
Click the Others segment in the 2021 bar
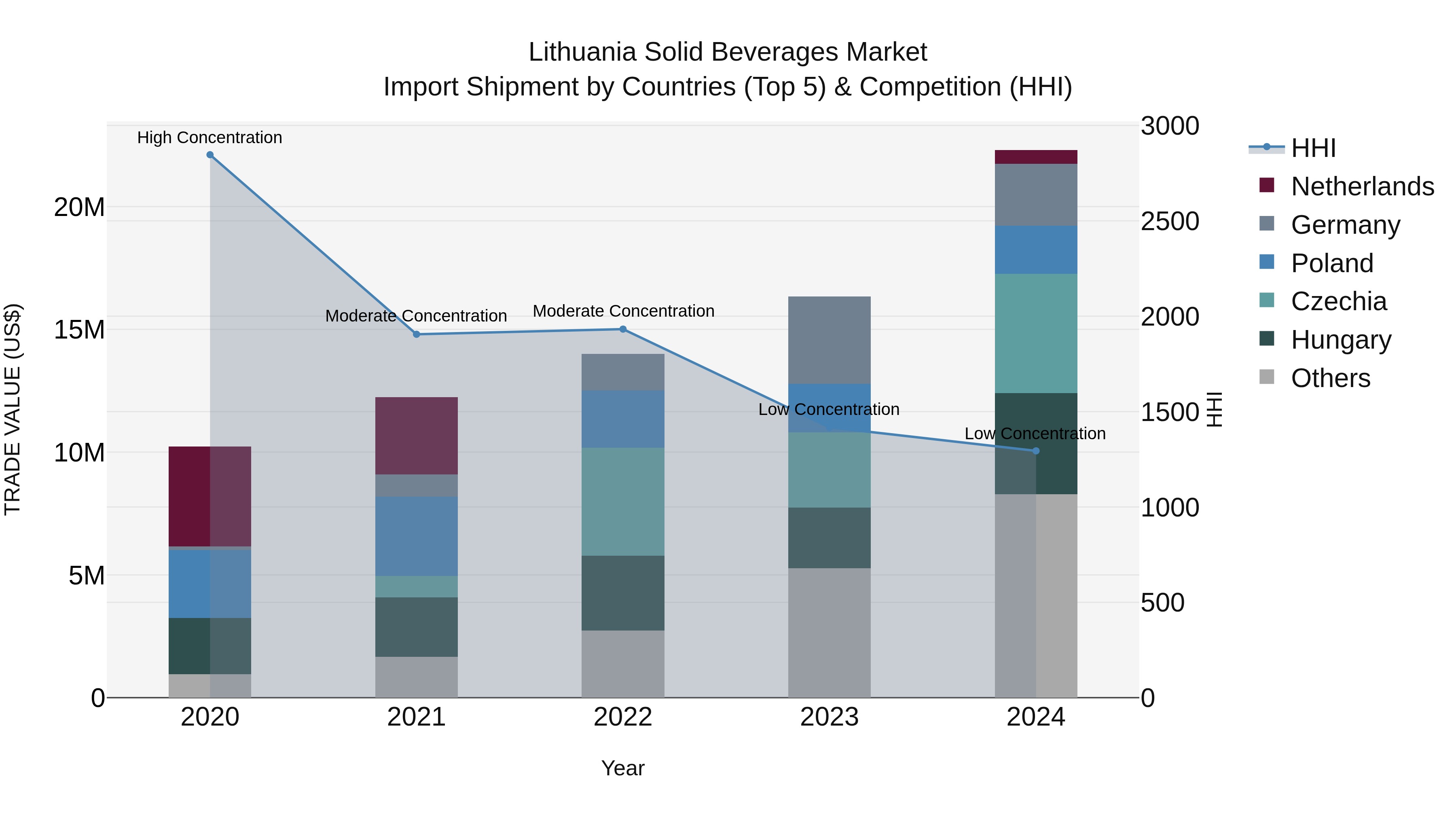point(417,677)
